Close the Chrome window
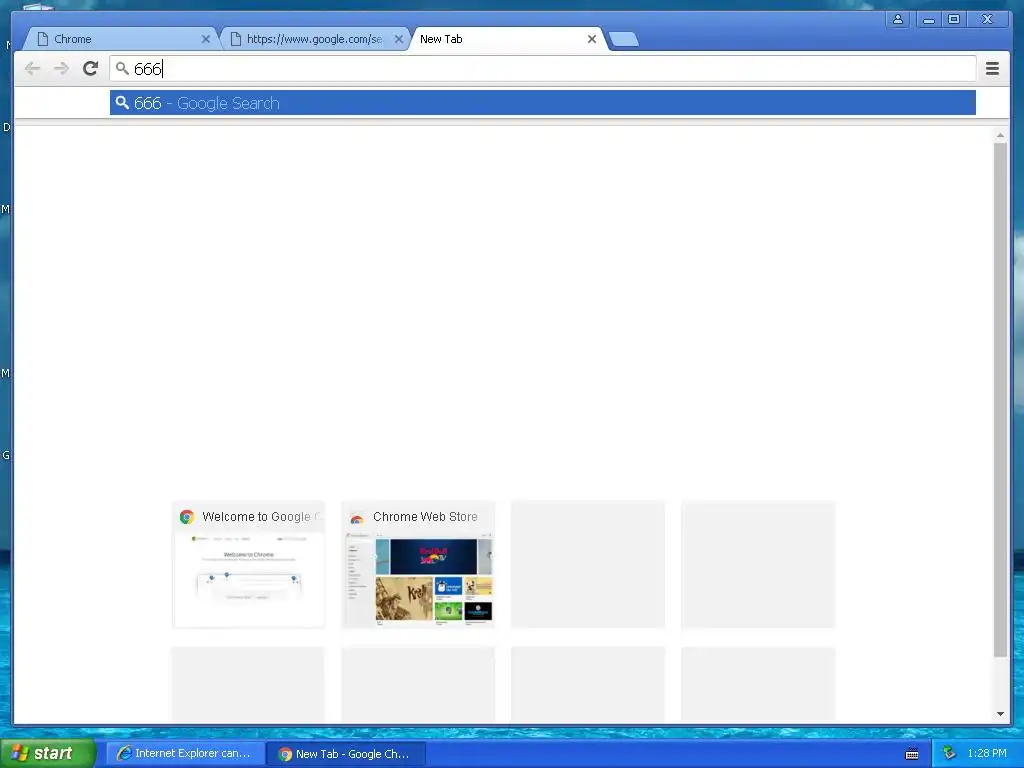 coord(987,19)
